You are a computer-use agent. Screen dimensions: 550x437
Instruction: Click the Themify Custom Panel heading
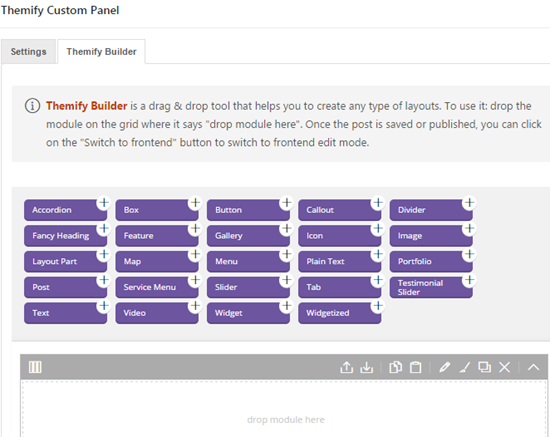60,10
